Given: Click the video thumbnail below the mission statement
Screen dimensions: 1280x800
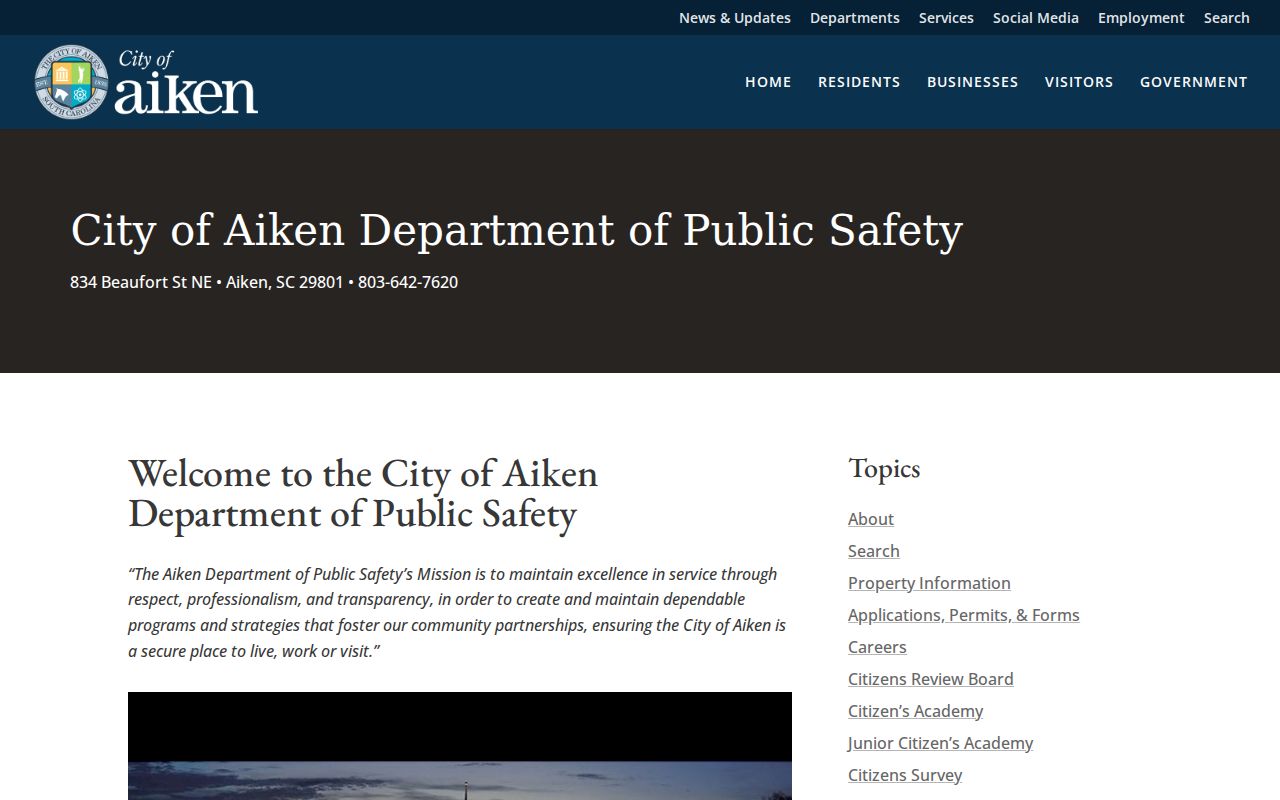Looking at the screenshot, I should pos(460,746).
